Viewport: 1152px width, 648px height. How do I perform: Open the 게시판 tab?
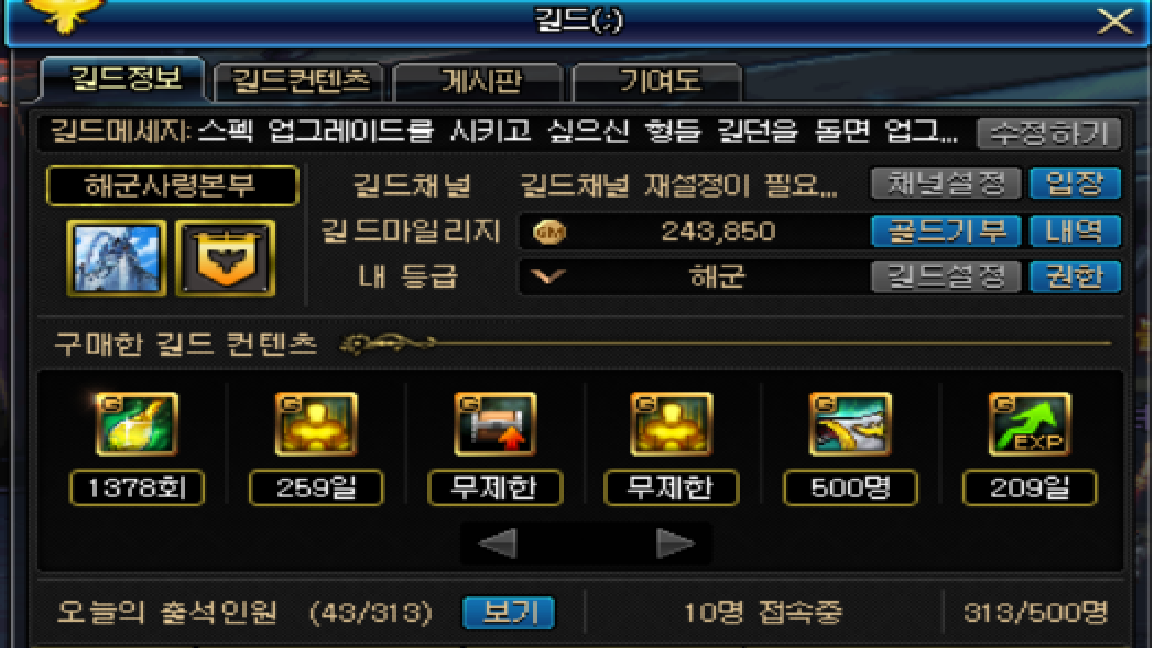pyautogui.click(x=479, y=82)
